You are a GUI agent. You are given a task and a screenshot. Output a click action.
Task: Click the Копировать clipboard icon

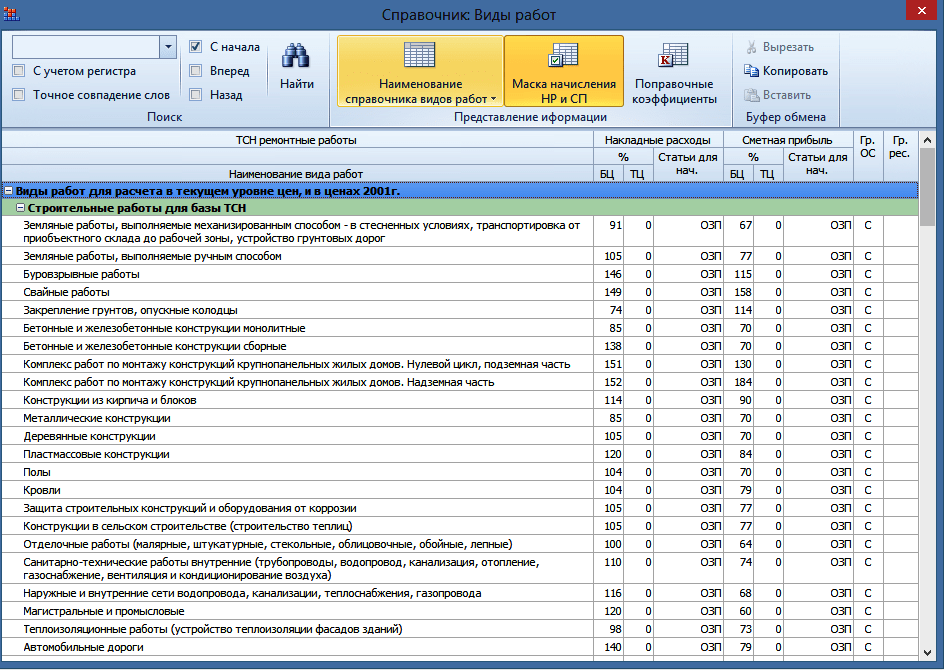751,71
